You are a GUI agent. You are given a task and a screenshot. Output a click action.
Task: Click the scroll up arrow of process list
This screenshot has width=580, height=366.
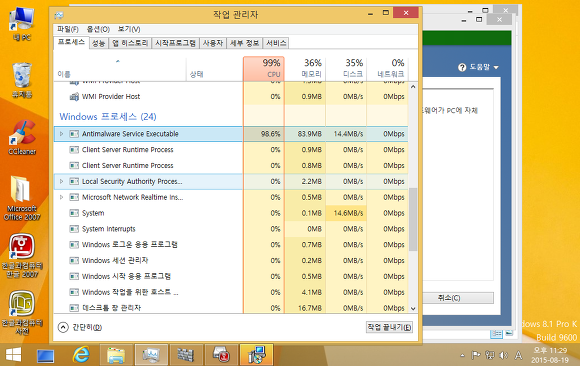413,87
